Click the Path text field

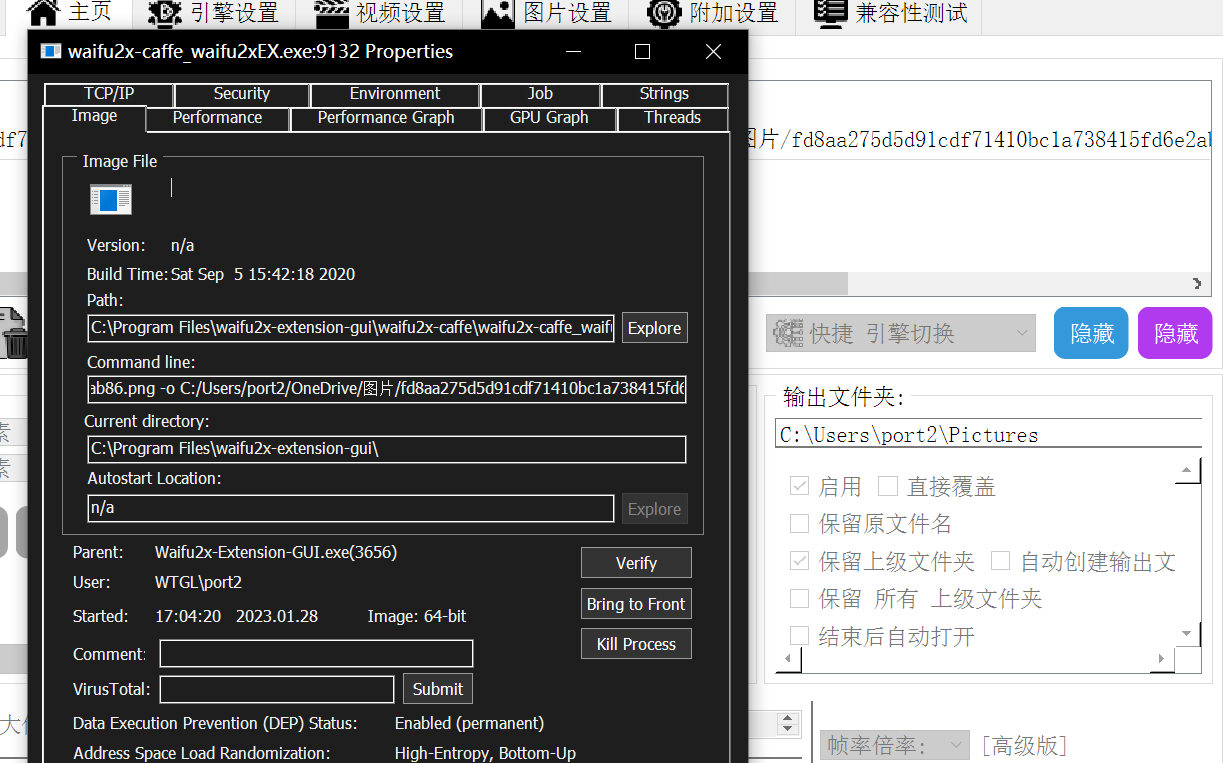(350, 328)
